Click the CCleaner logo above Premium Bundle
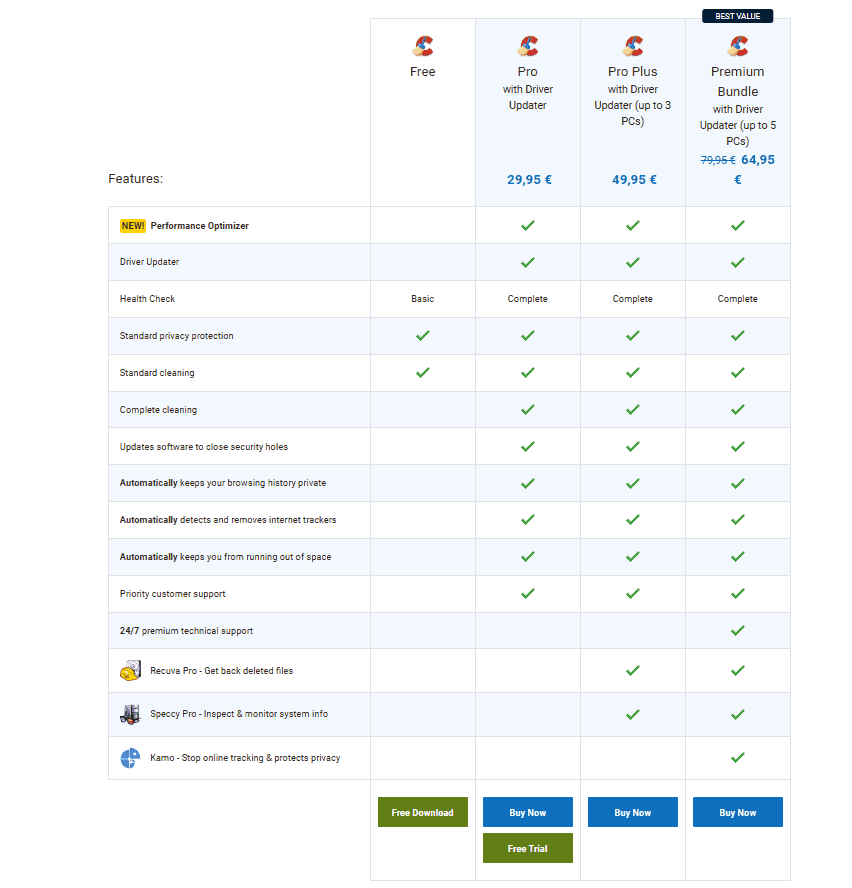The width and height of the screenshot is (852, 888). click(x=738, y=46)
